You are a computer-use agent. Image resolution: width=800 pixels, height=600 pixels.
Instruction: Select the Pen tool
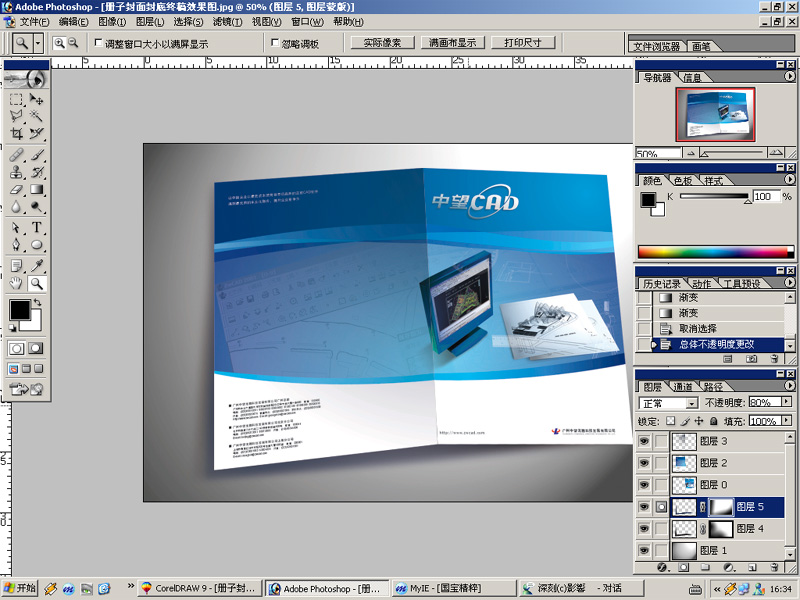(16, 245)
